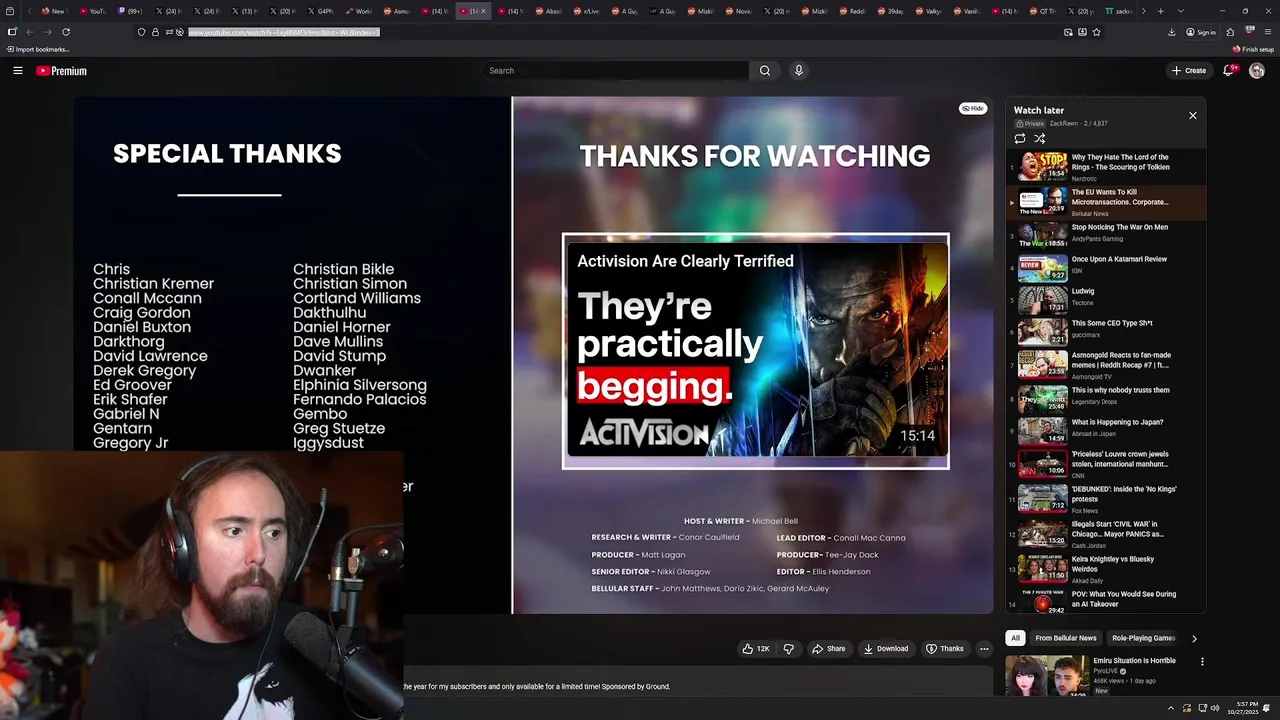Click the Thanks button

point(945,649)
